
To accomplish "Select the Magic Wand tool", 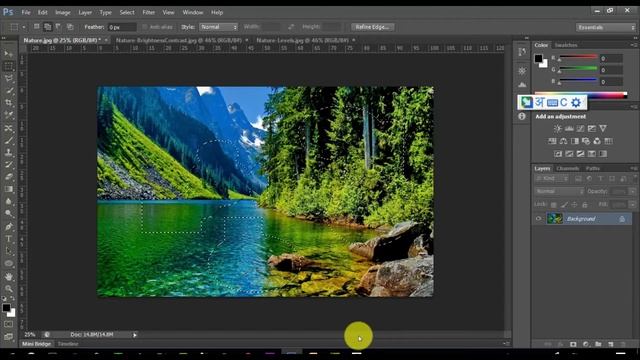I will (8, 91).
